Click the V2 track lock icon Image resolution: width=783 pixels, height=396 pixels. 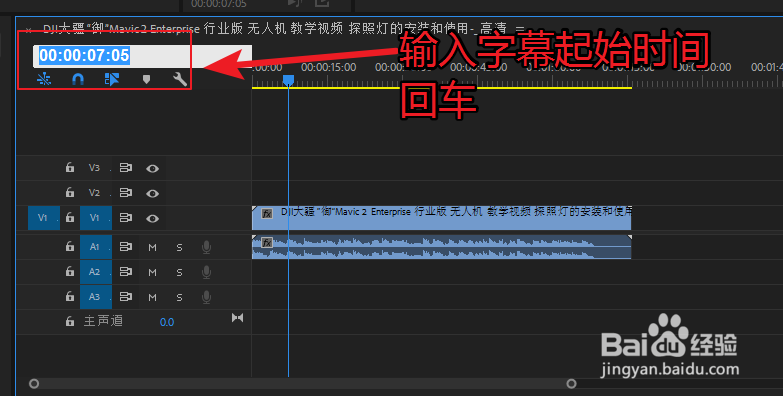pos(70,193)
